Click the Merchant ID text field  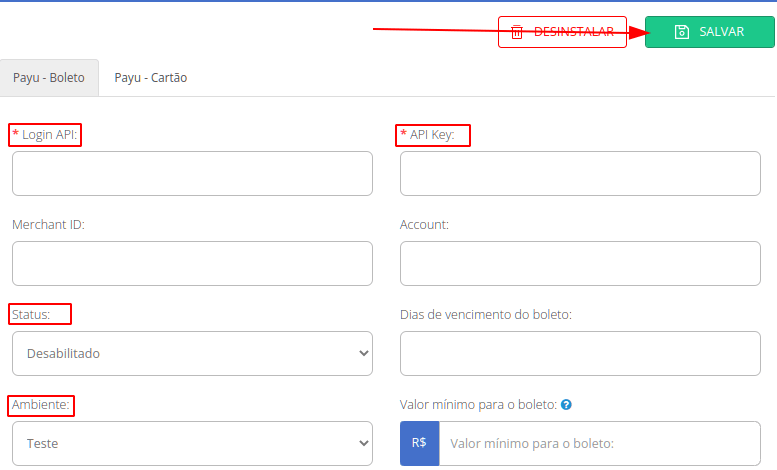coord(192,263)
